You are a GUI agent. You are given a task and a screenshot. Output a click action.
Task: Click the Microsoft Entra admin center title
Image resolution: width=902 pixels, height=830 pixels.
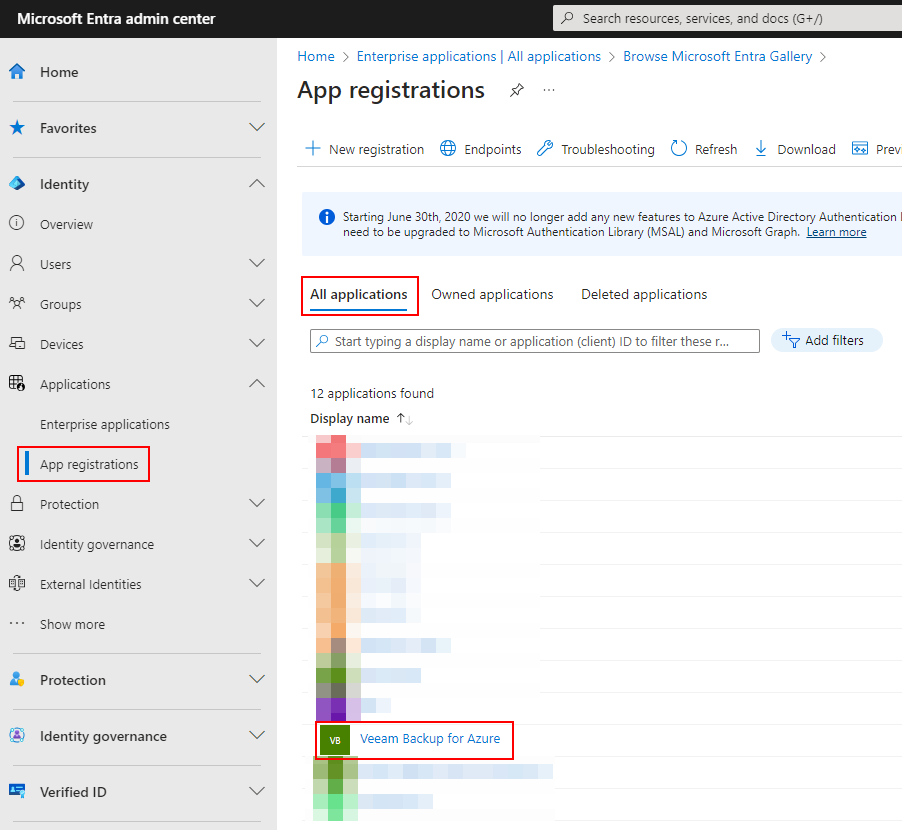pos(116,19)
